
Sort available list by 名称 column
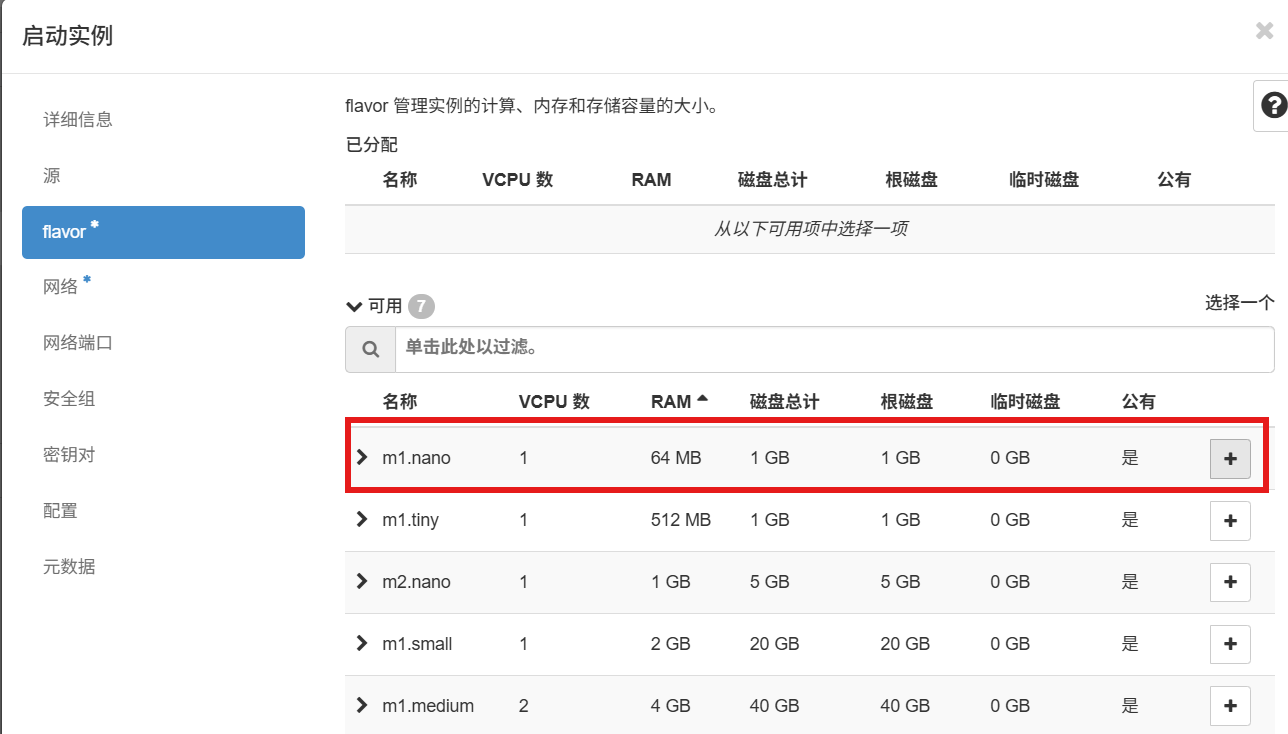400,402
